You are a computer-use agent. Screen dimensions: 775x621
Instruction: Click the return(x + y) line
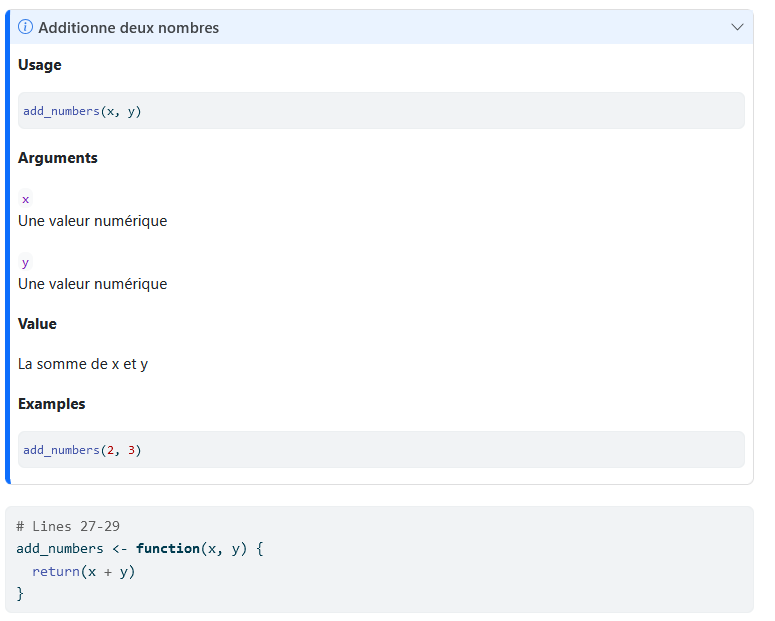tap(83, 571)
